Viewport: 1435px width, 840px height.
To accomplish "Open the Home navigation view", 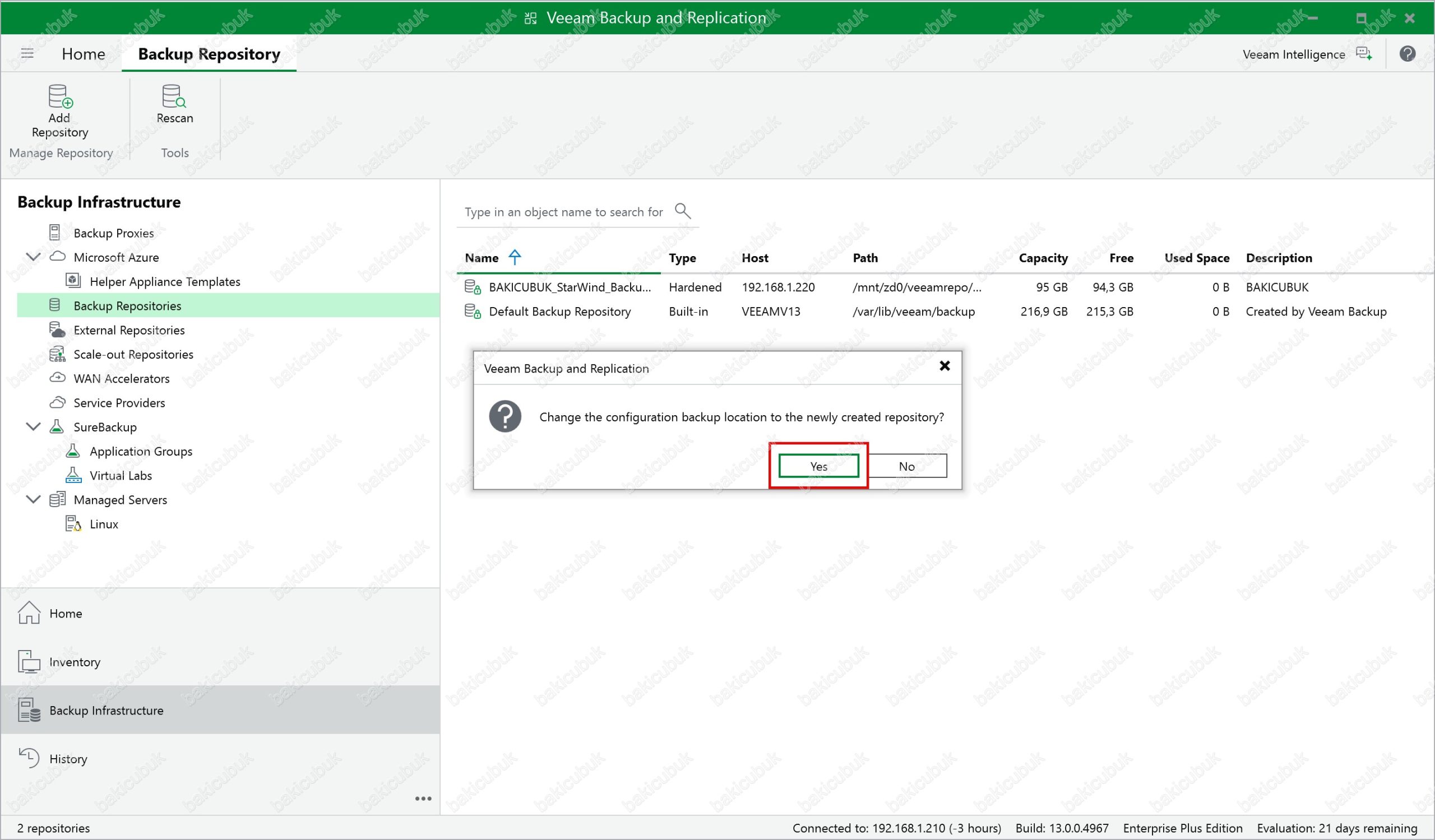I will tap(220, 614).
